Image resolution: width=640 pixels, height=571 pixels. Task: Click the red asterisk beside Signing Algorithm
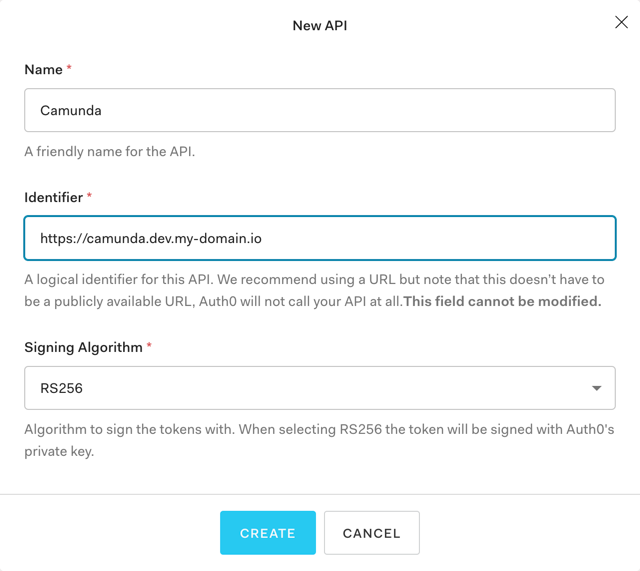point(149,345)
